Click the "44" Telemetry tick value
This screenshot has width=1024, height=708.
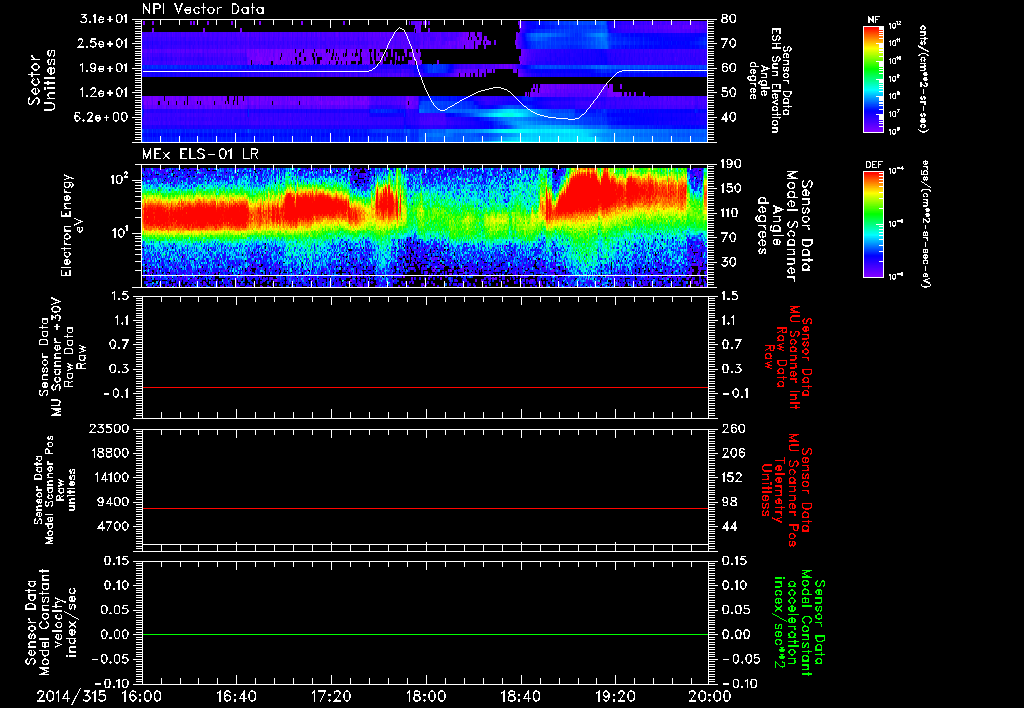click(x=728, y=526)
